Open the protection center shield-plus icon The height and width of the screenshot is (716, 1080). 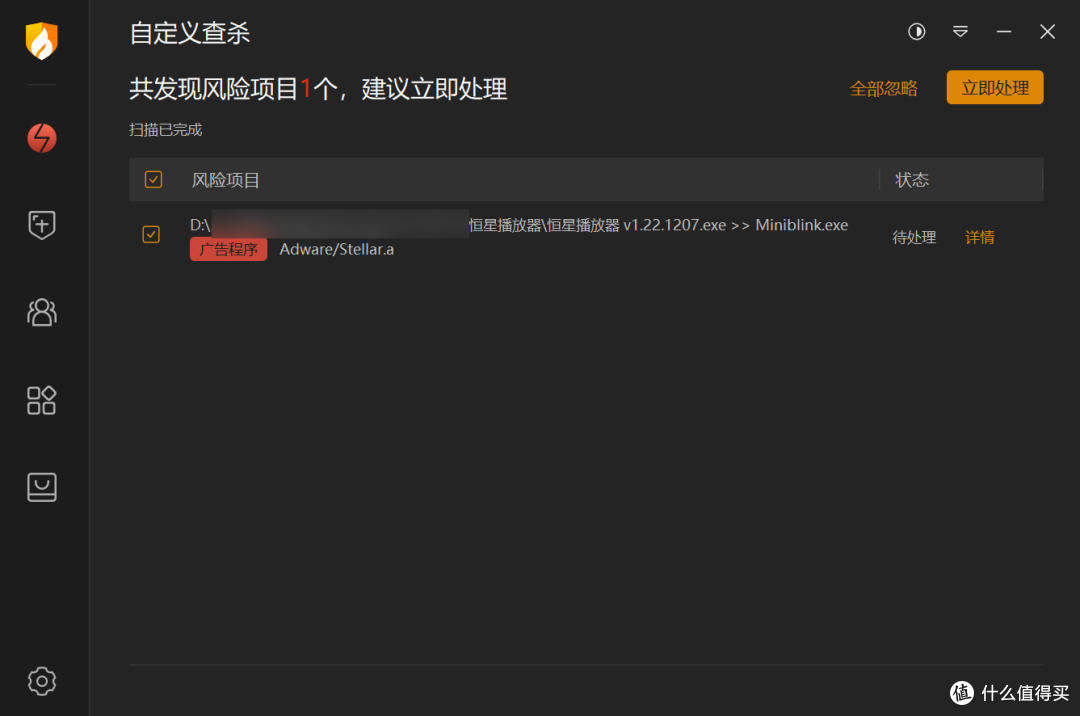[x=41, y=225]
